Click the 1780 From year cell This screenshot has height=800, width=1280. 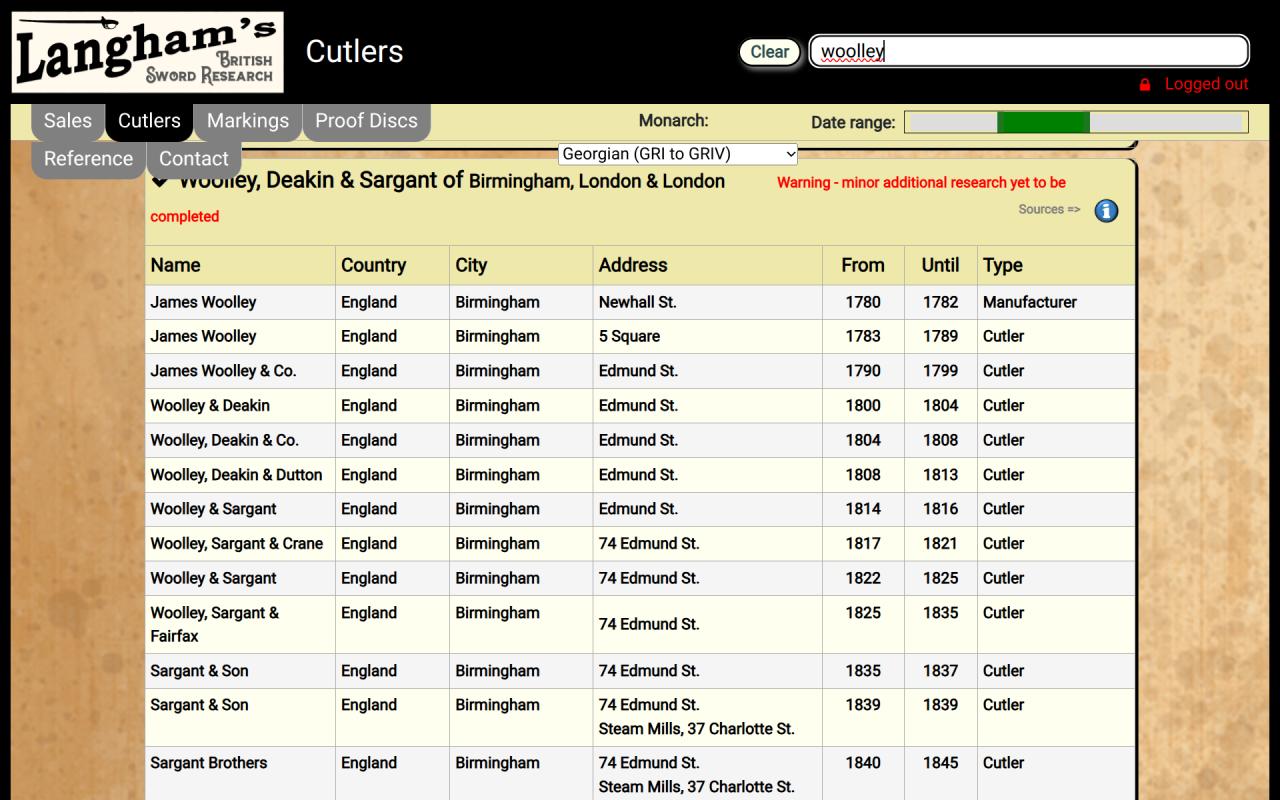(863, 302)
